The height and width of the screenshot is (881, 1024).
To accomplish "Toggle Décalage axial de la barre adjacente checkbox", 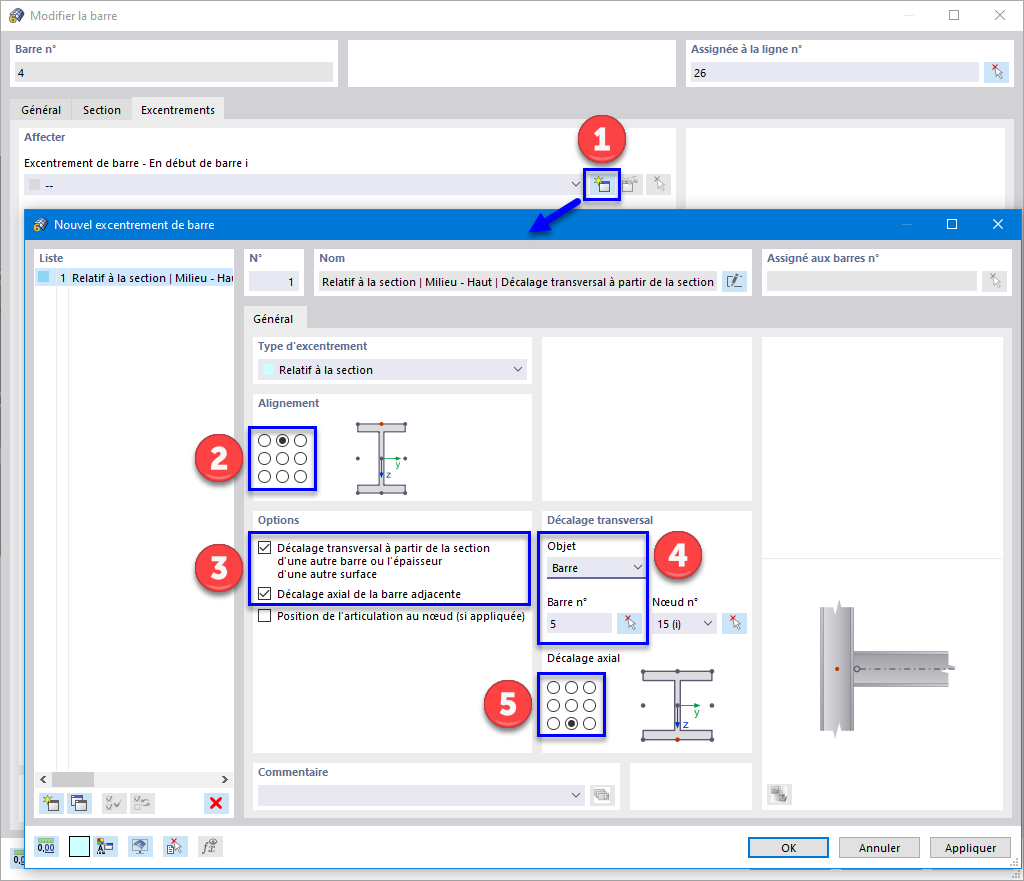I will point(264,593).
